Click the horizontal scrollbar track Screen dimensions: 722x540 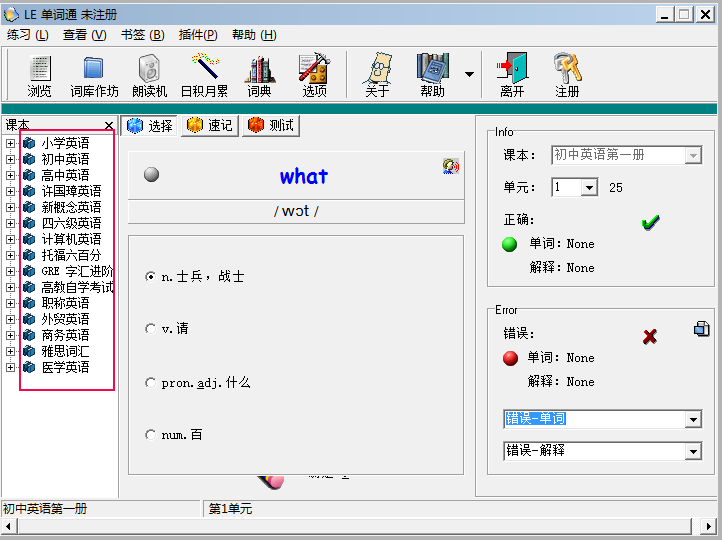(x=355, y=525)
